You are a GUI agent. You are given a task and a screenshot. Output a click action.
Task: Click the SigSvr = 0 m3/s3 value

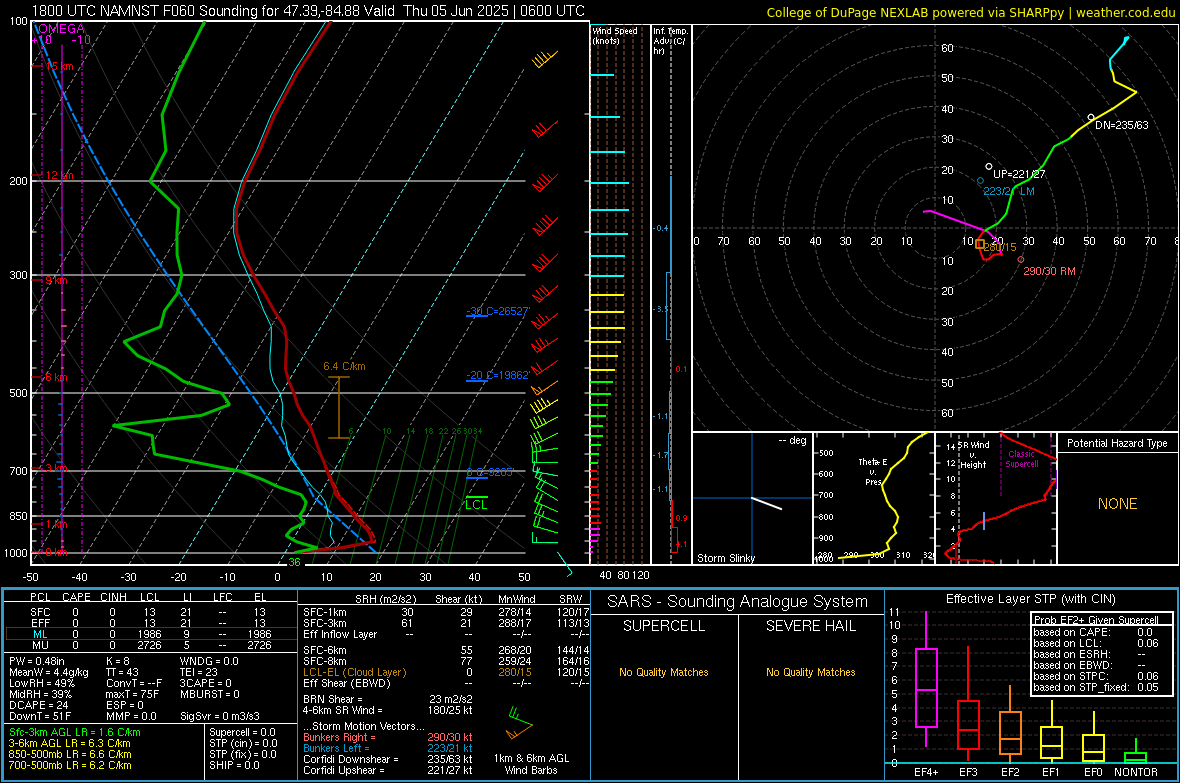coord(220,716)
